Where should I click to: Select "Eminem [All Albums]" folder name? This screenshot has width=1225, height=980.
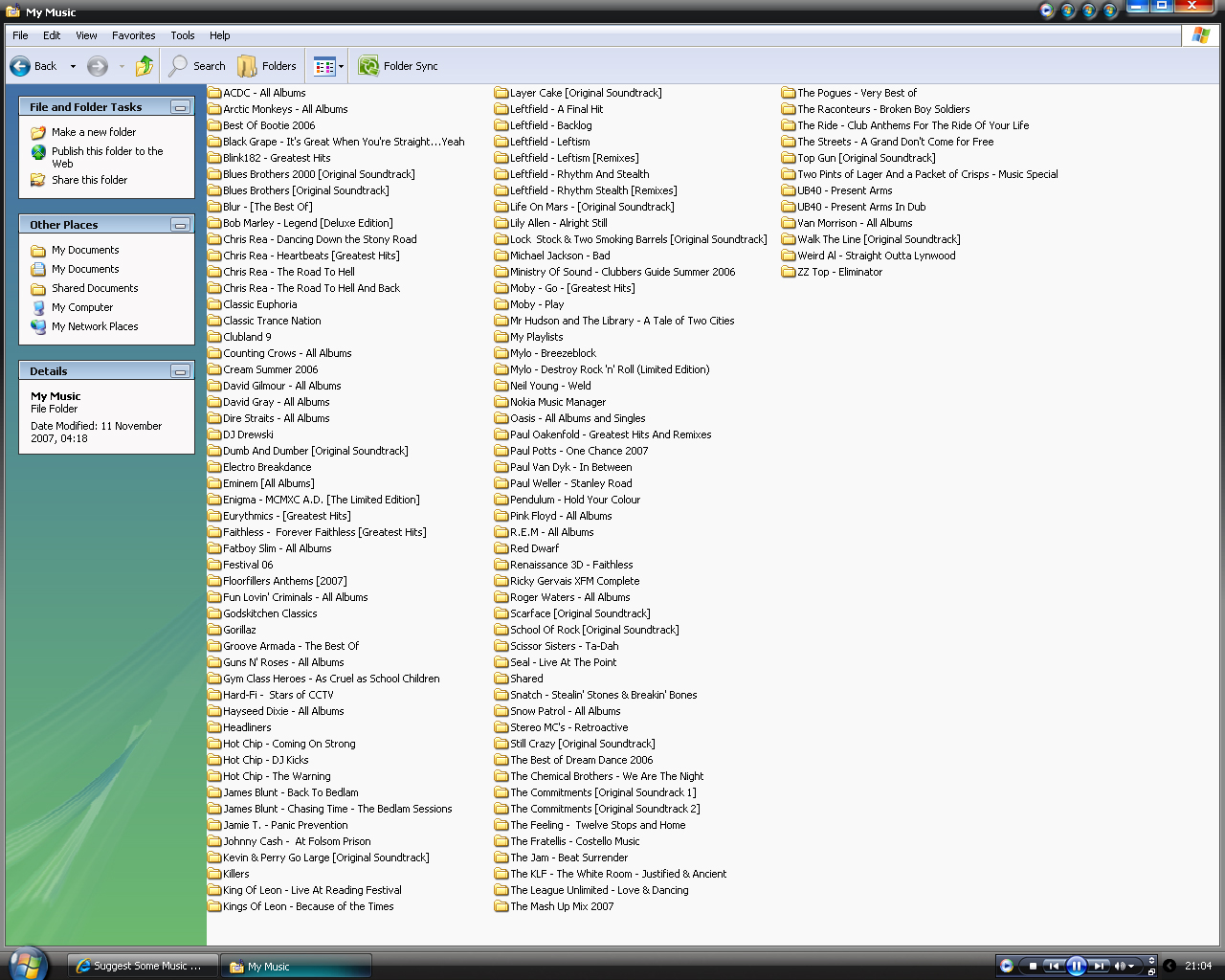[269, 483]
